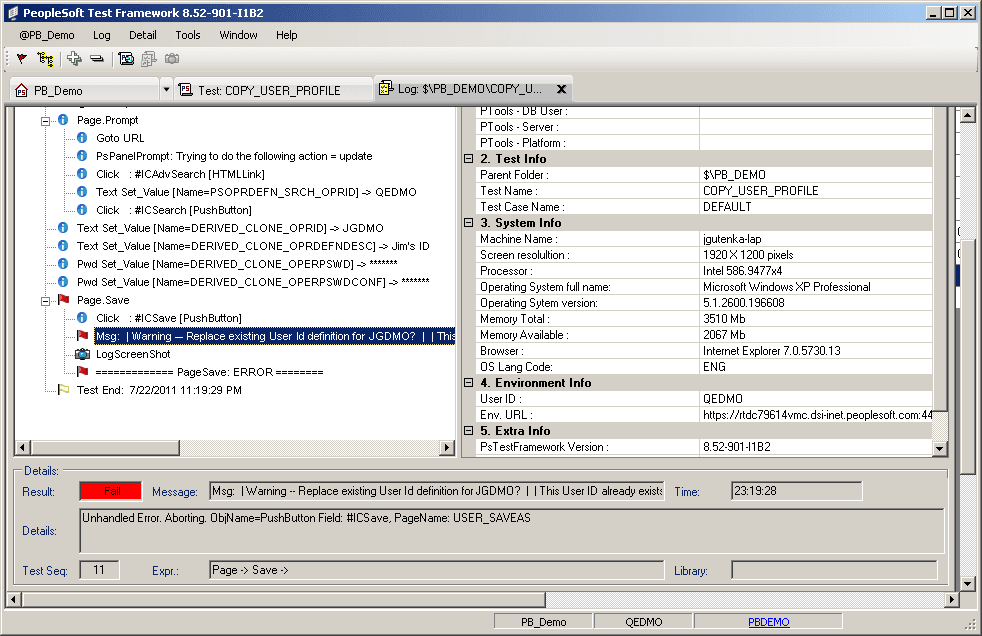This screenshot has width=982, height=636.
Task: Open the PB_Demo dropdown arrow
Action: [x=166, y=89]
